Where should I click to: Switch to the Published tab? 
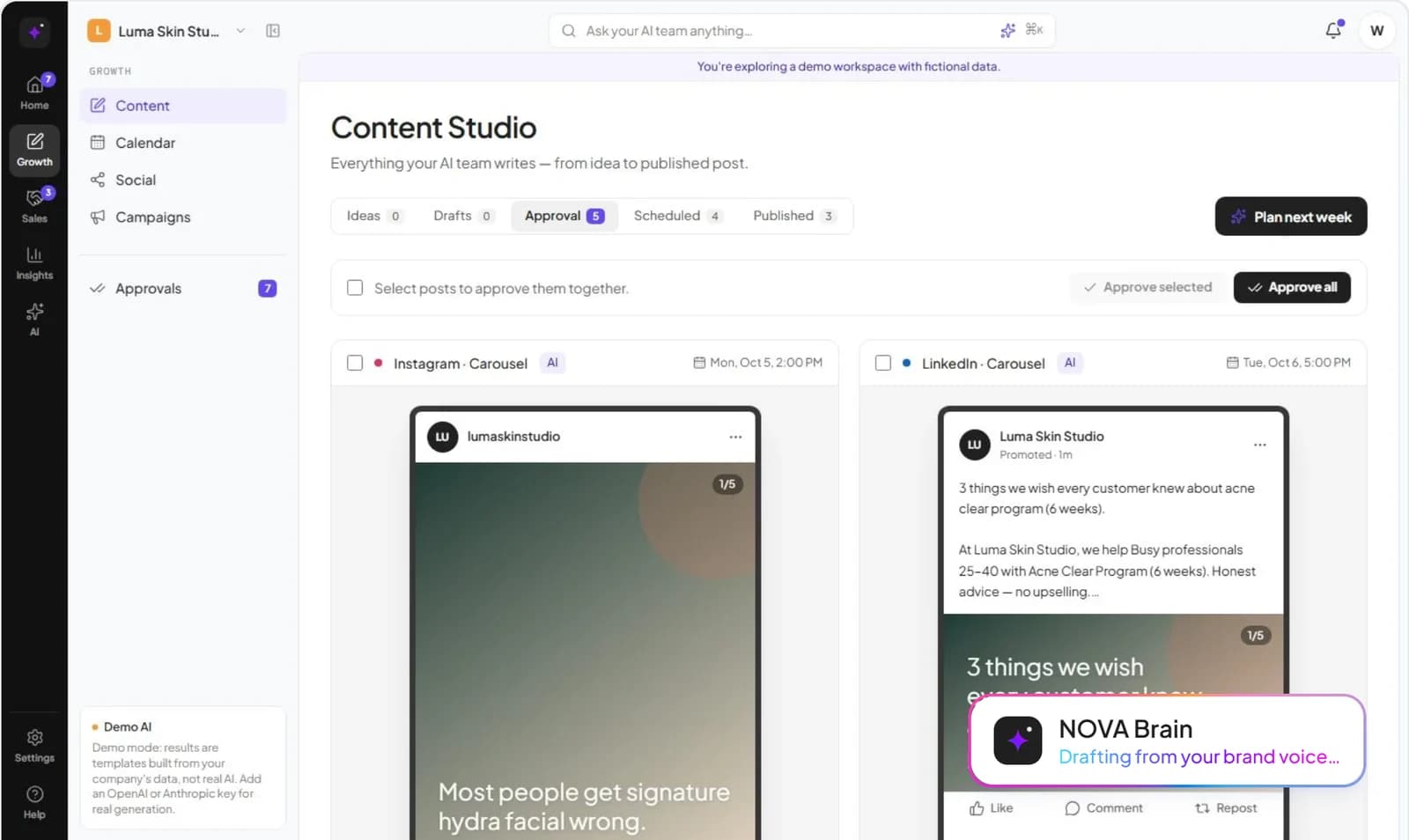pyautogui.click(x=793, y=216)
